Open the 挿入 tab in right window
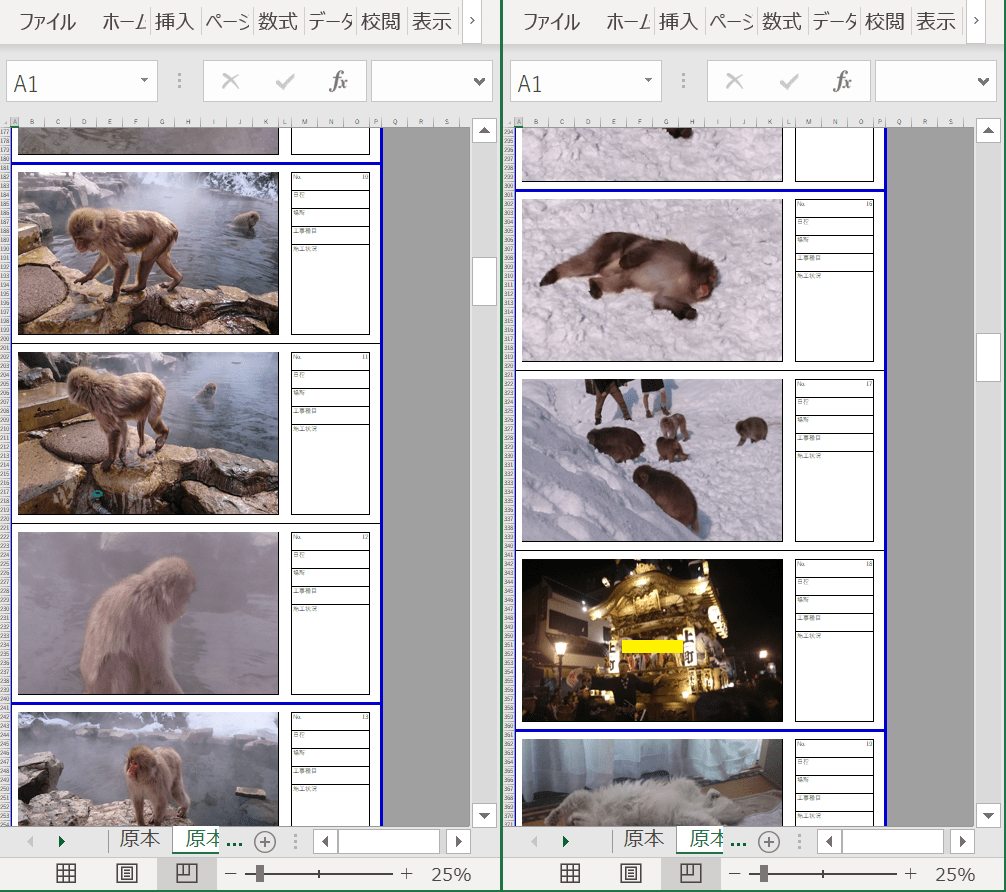This screenshot has width=1006, height=892. (x=678, y=21)
